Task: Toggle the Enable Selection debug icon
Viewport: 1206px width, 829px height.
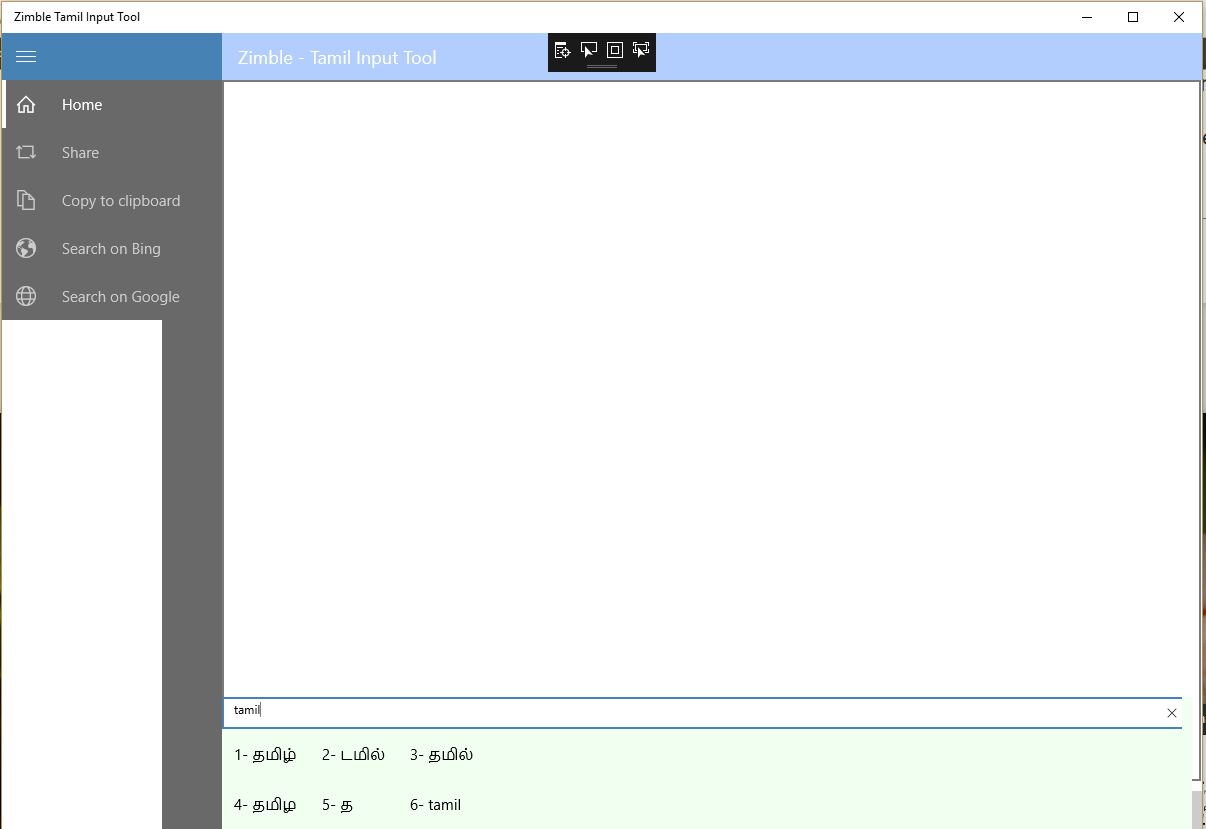Action: pos(589,50)
